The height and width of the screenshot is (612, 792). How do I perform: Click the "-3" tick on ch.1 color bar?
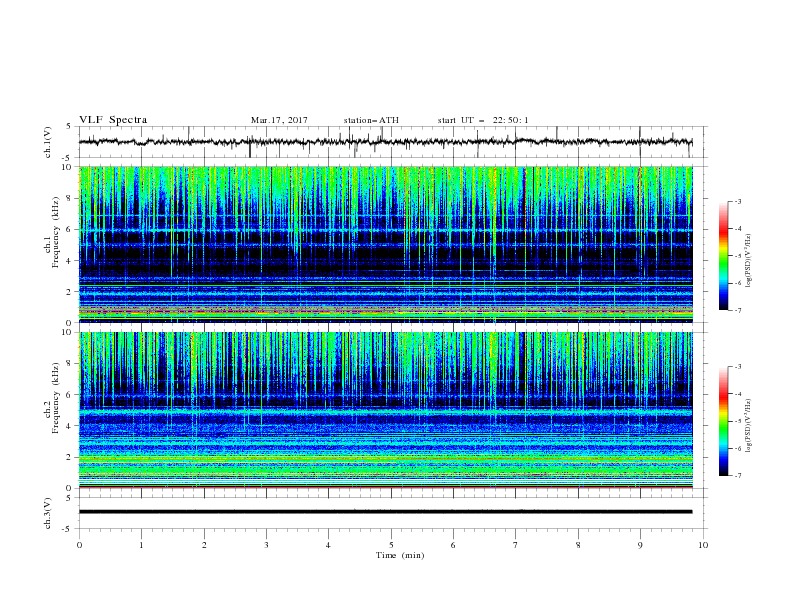(738, 202)
